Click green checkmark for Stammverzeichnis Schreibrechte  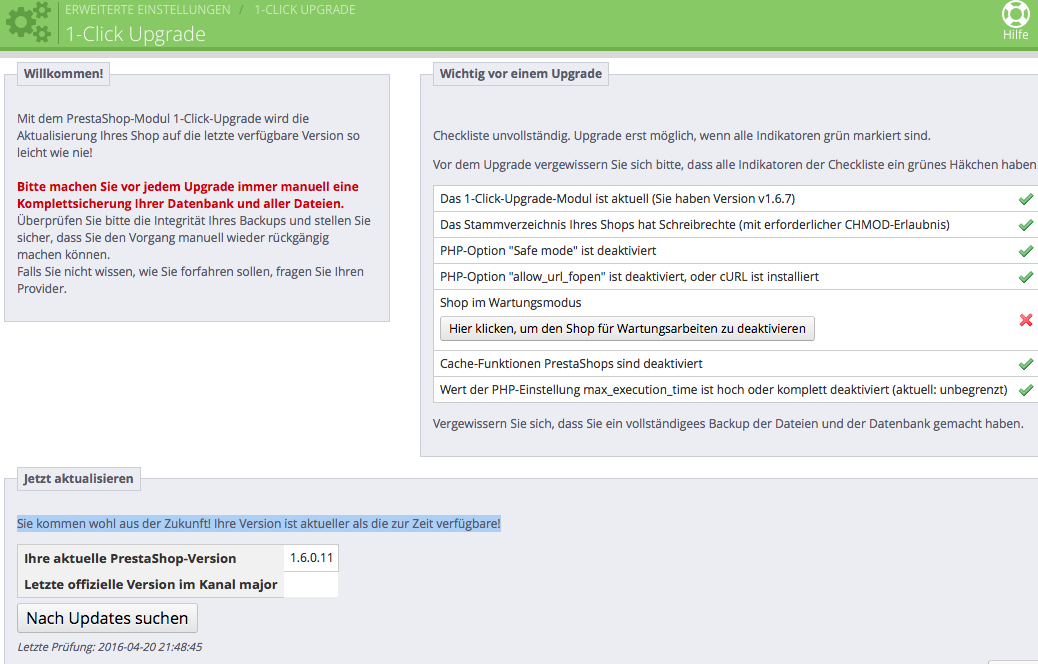pyautogui.click(x=1025, y=225)
